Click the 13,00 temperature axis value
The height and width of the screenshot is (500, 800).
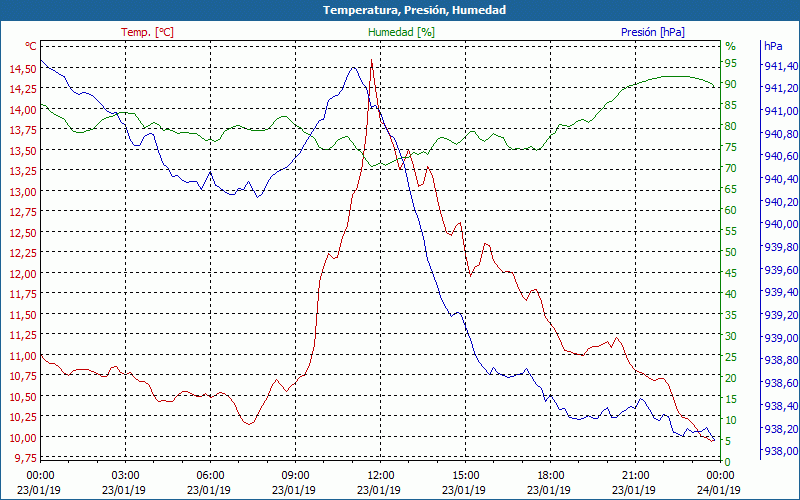pyautogui.click(x=22, y=192)
